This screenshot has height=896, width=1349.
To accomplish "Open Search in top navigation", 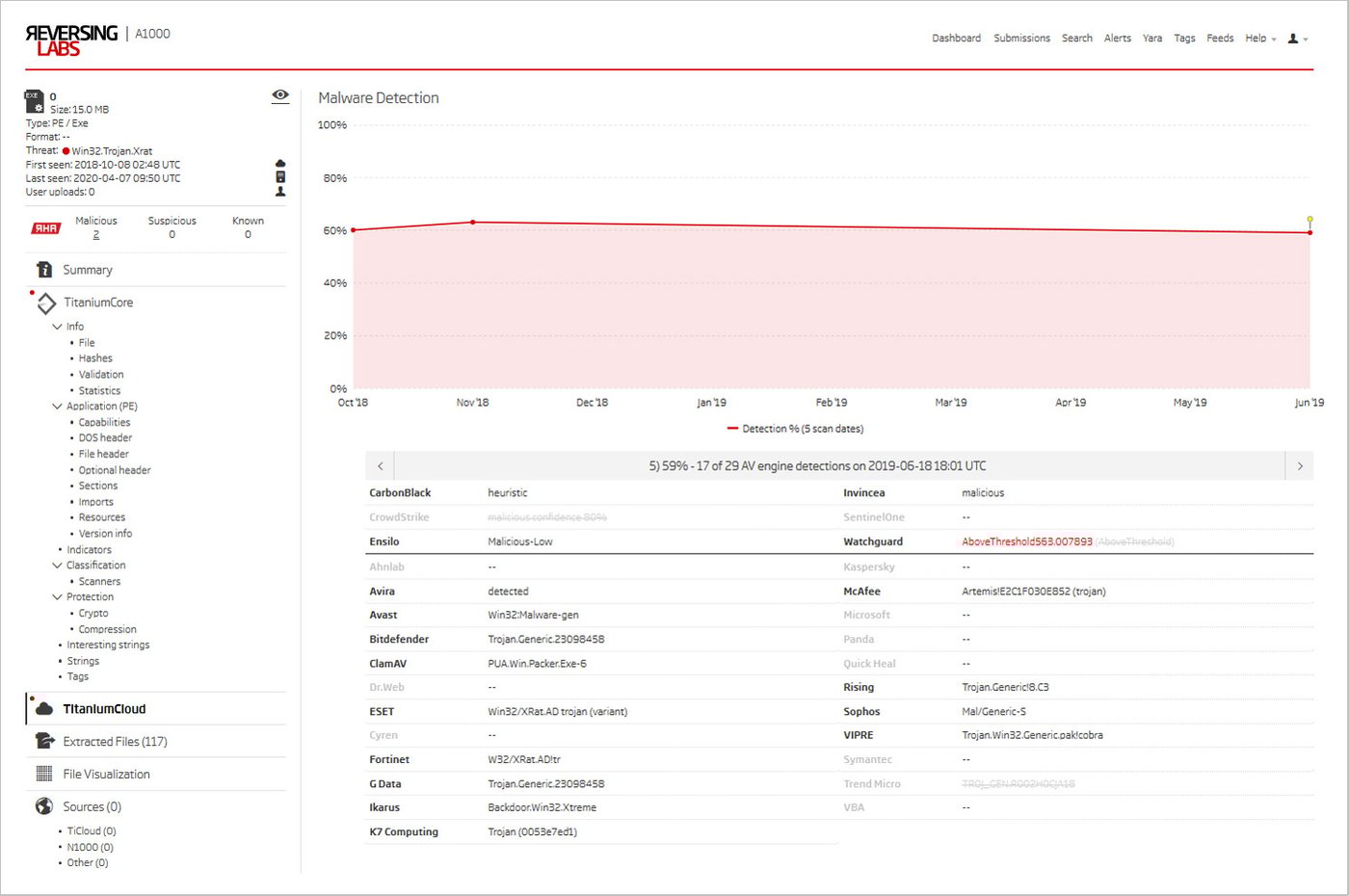I will 1077,39.
